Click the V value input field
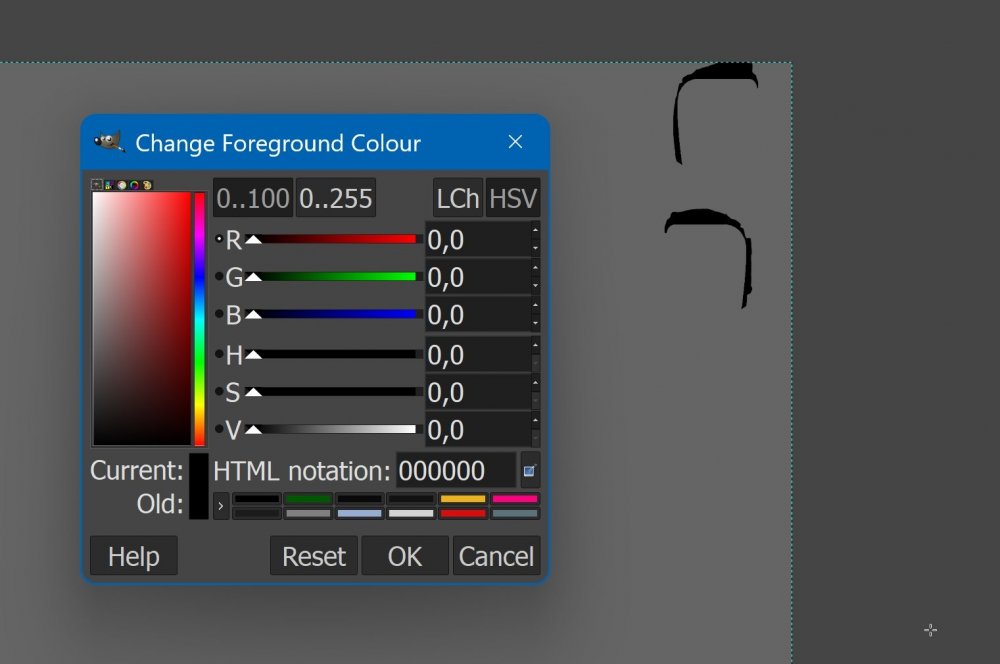Screen dimensions: 1000x664 point(478,430)
